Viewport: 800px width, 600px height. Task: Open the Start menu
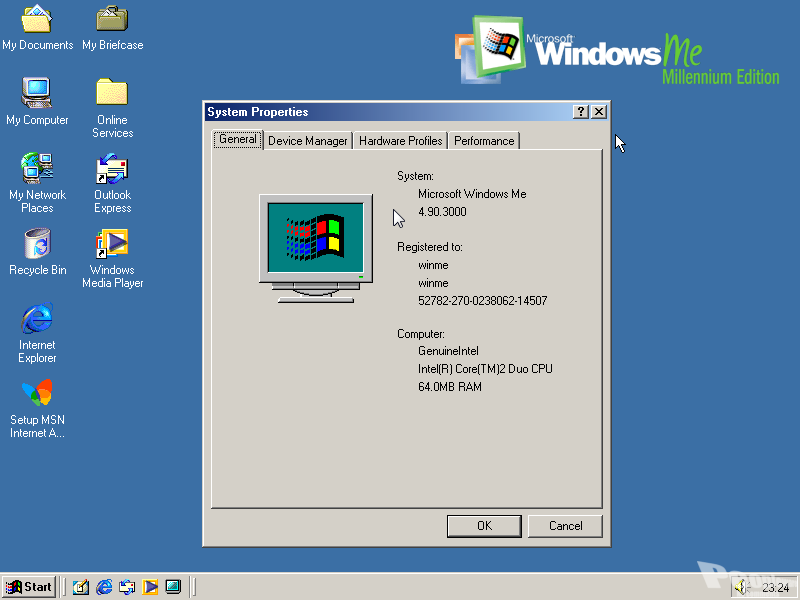click(29, 587)
